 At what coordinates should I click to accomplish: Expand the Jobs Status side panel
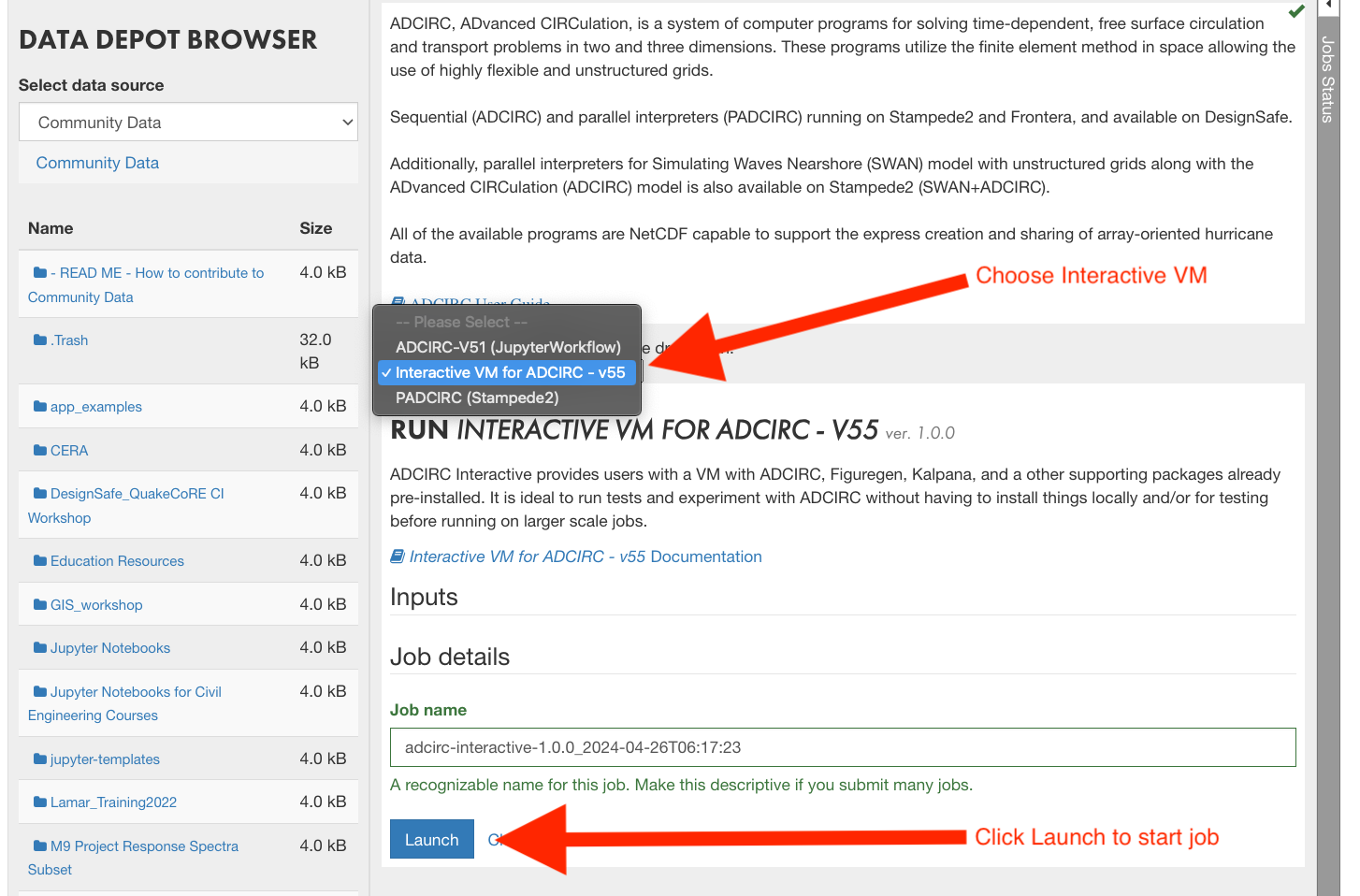coord(1328,79)
